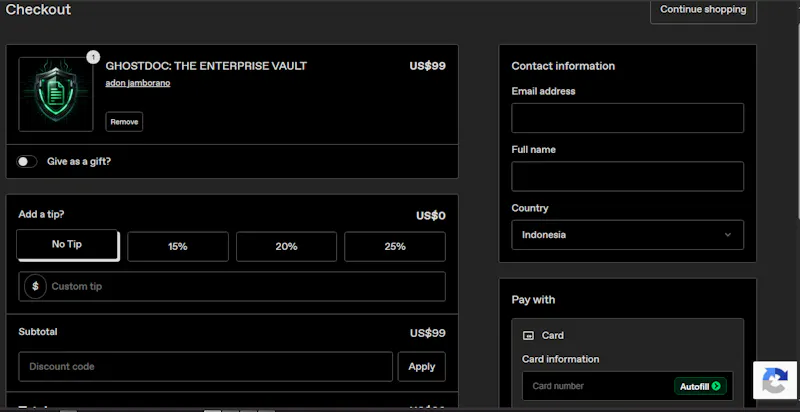
Task: Click the chevron arrow in Country field
Action: coord(728,235)
